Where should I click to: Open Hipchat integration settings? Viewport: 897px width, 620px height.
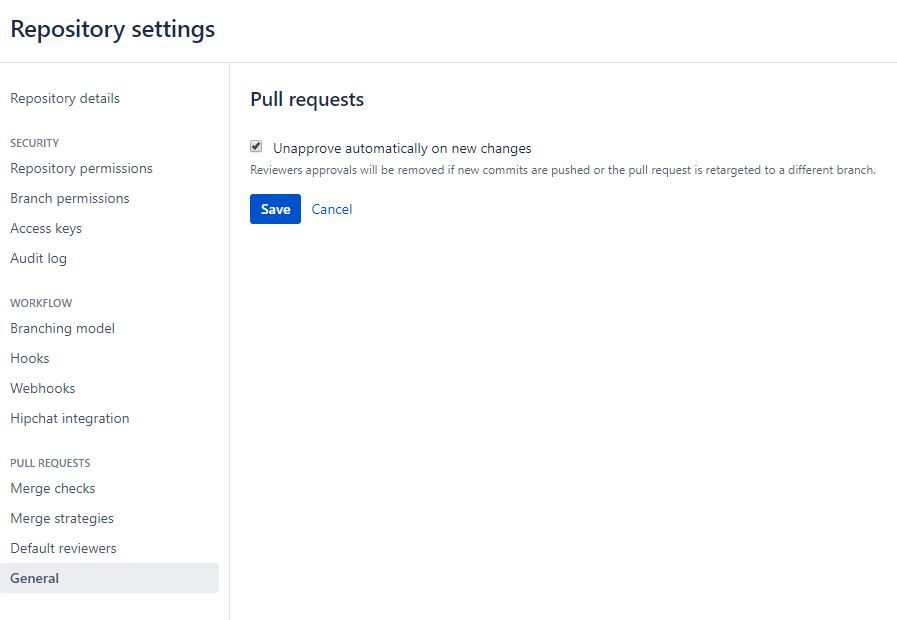pos(69,418)
